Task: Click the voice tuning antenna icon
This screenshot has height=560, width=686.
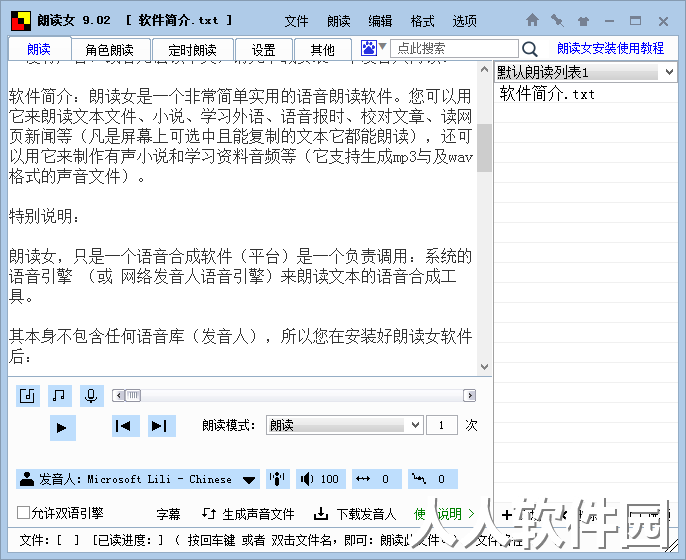Action: click(277, 479)
